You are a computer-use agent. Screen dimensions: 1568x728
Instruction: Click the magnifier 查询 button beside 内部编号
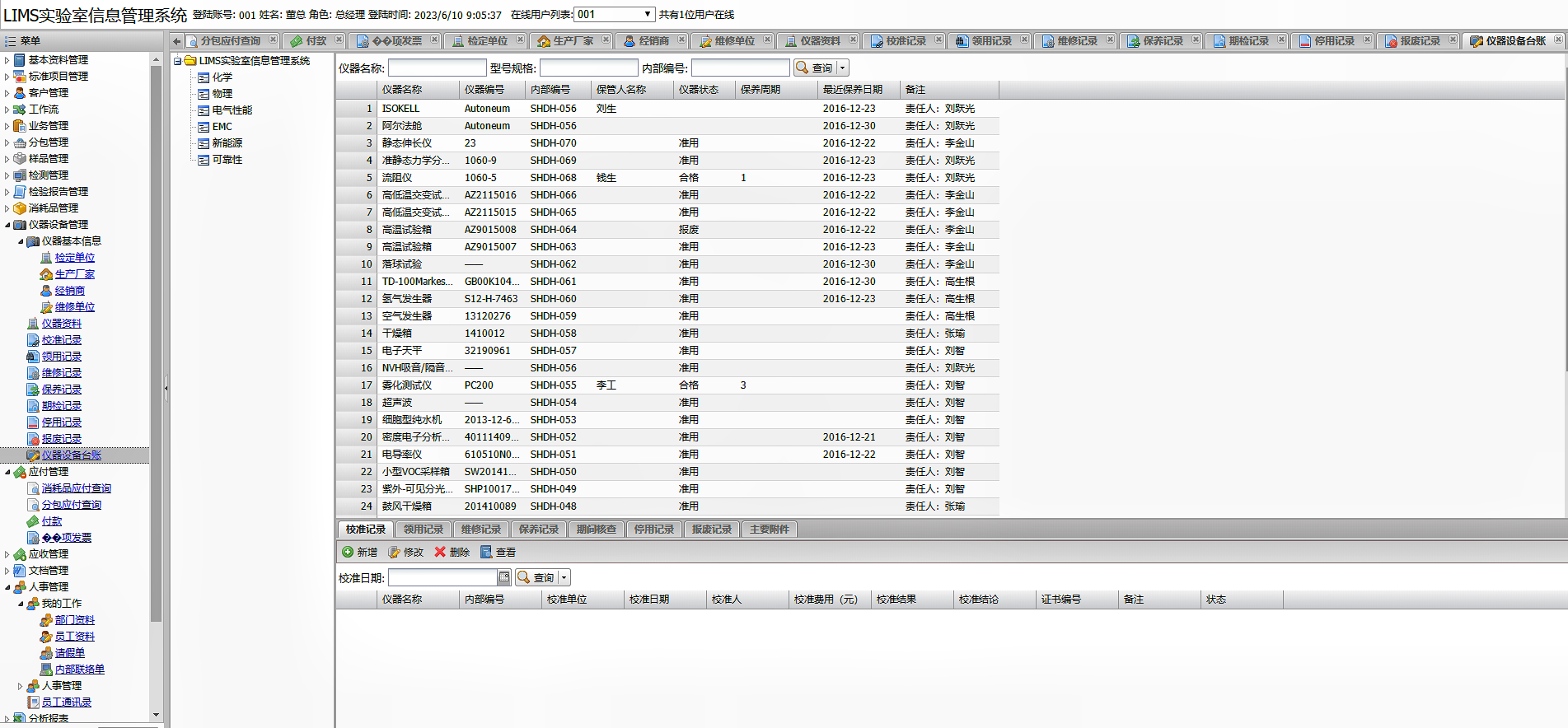(x=814, y=68)
